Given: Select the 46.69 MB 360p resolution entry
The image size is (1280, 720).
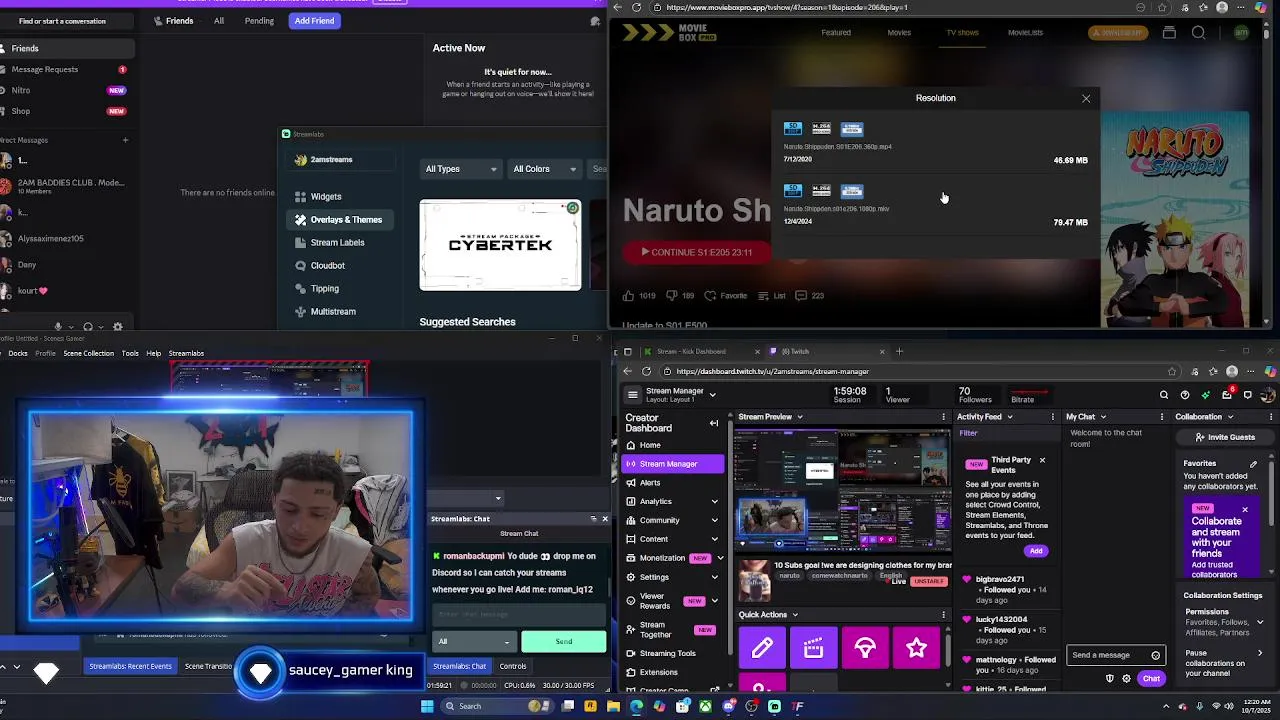Looking at the screenshot, I should point(935,145).
